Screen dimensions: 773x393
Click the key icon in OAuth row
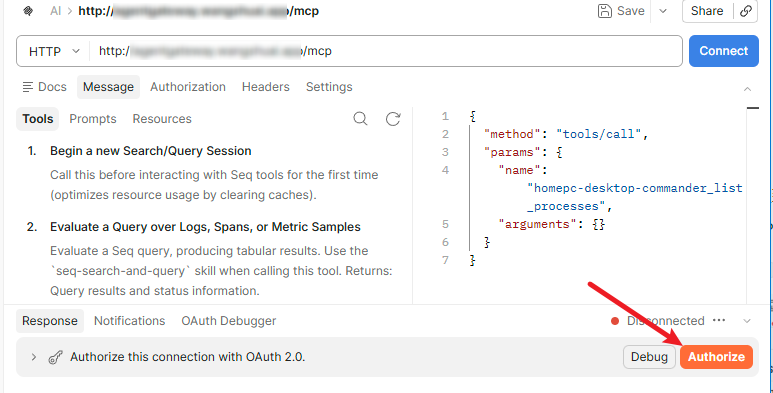coord(55,357)
